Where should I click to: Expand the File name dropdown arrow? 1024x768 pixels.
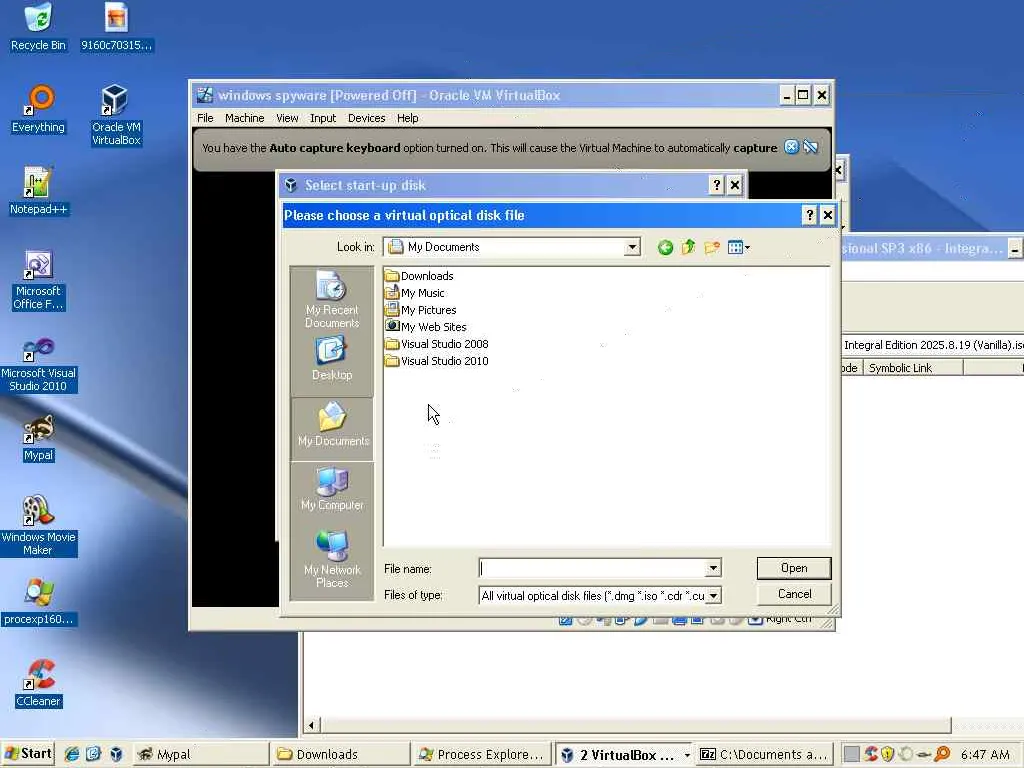click(713, 568)
